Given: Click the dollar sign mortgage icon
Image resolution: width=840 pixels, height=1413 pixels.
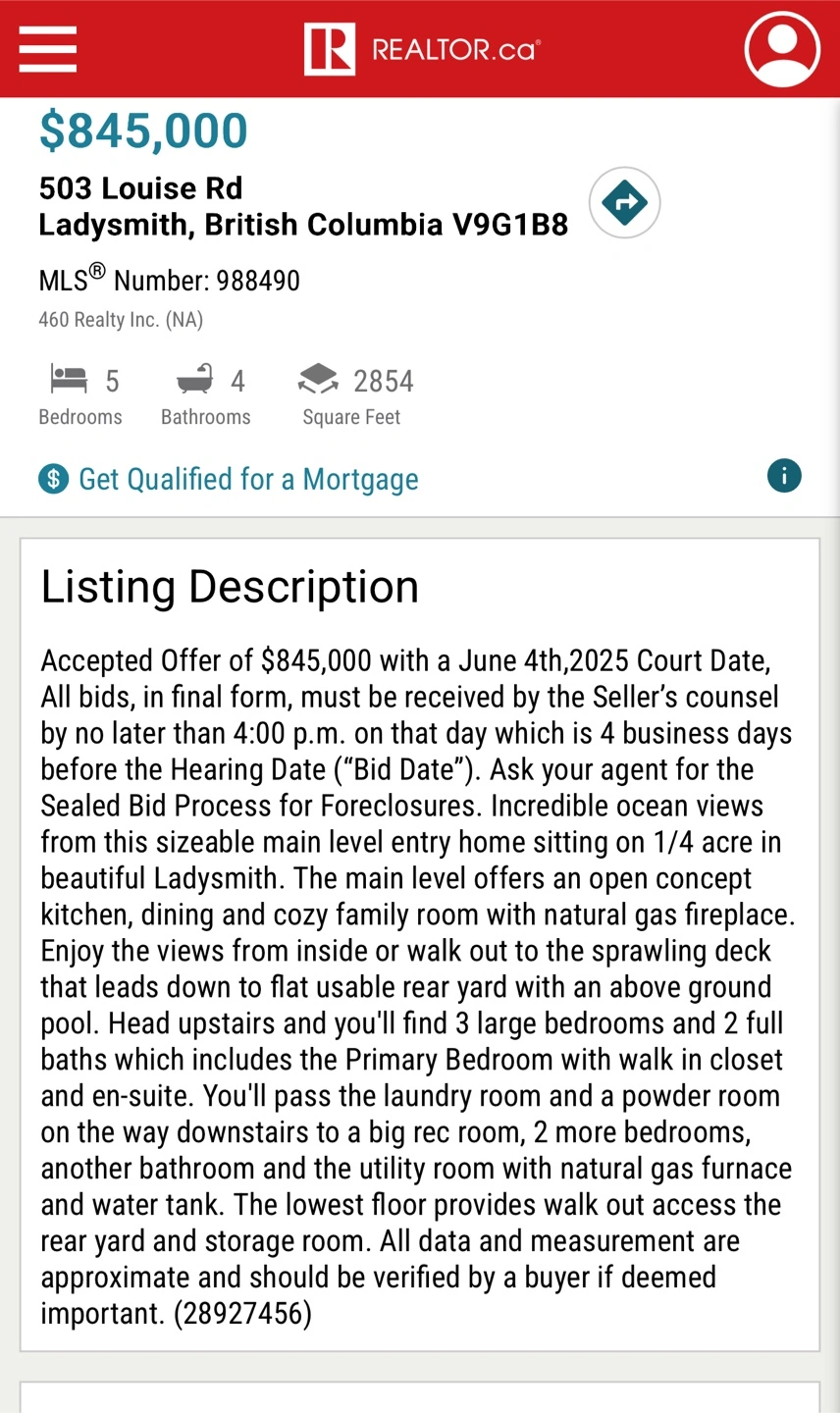Looking at the screenshot, I should pyautogui.click(x=54, y=479).
